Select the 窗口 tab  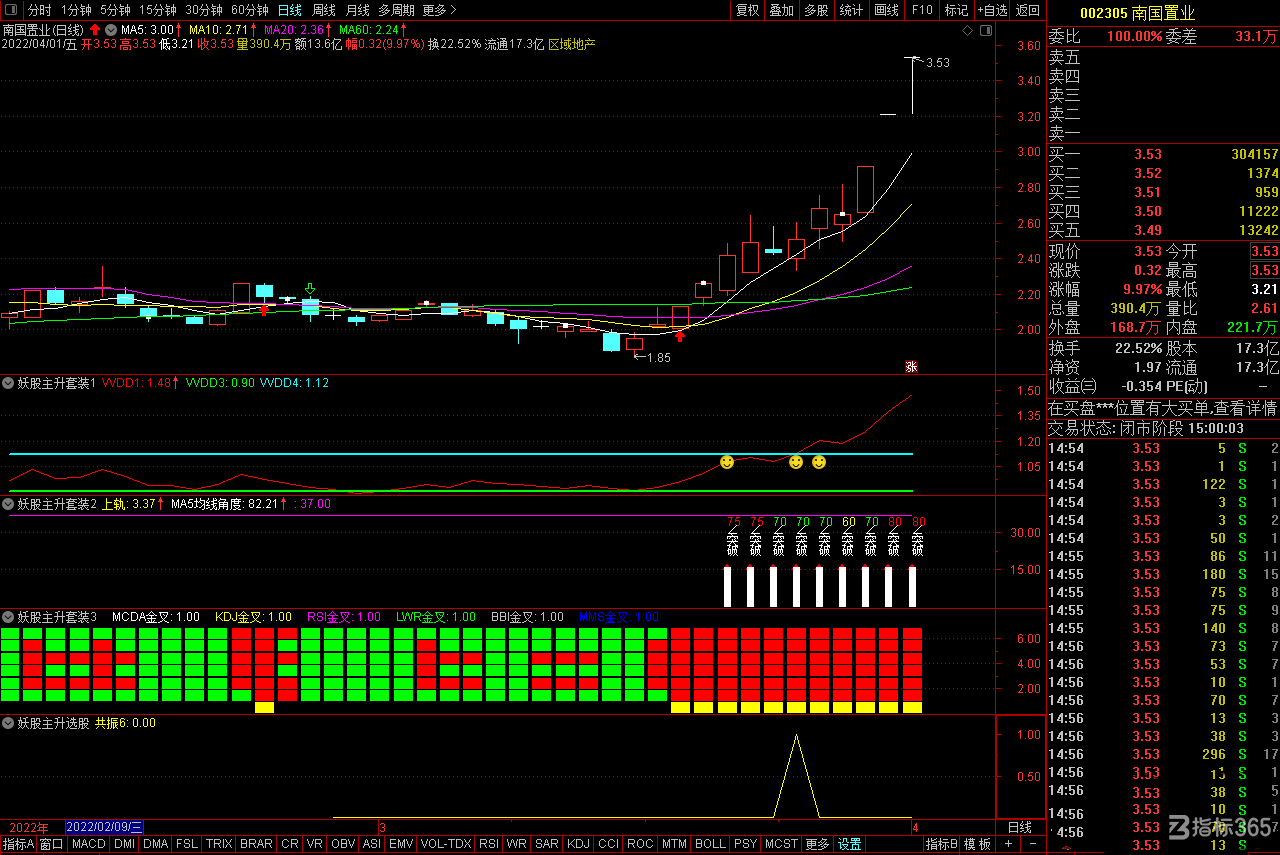click(x=52, y=844)
